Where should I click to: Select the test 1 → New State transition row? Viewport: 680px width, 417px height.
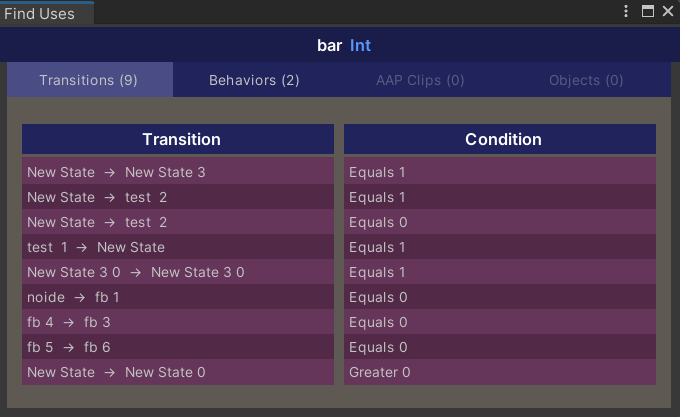click(x=178, y=247)
